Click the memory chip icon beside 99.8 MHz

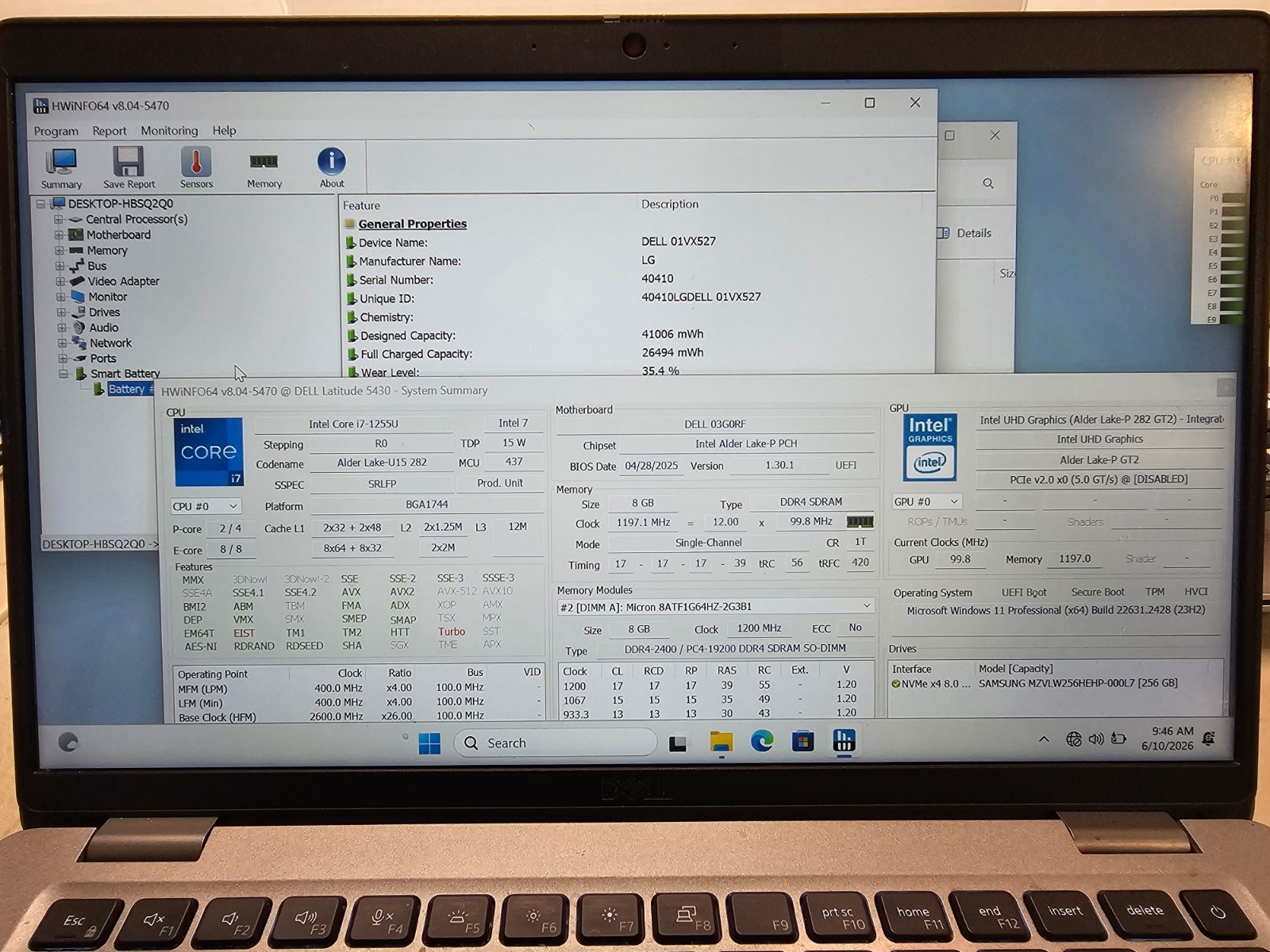tap(860, 521)
